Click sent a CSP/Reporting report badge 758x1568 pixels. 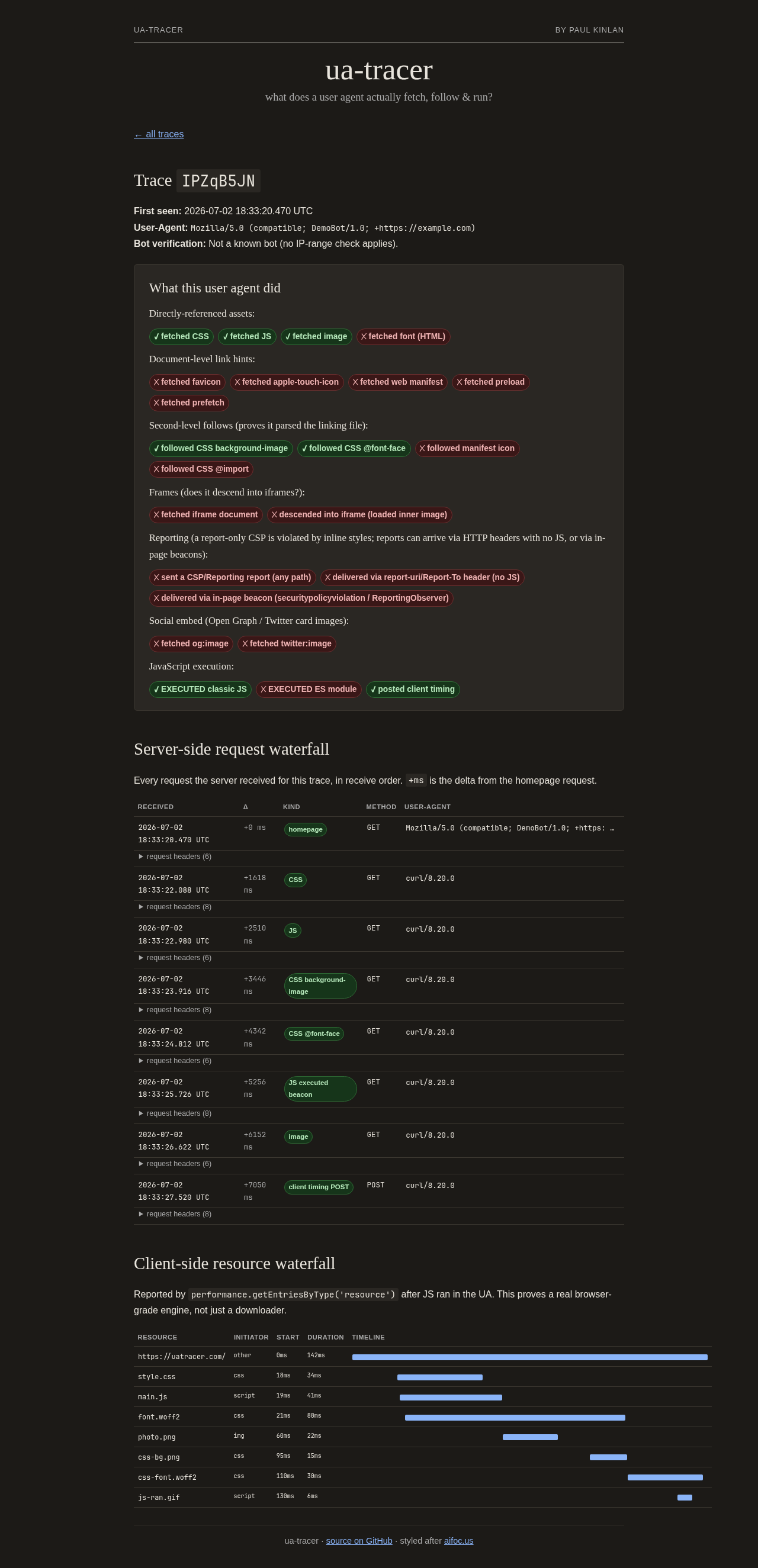pos(233,578)
